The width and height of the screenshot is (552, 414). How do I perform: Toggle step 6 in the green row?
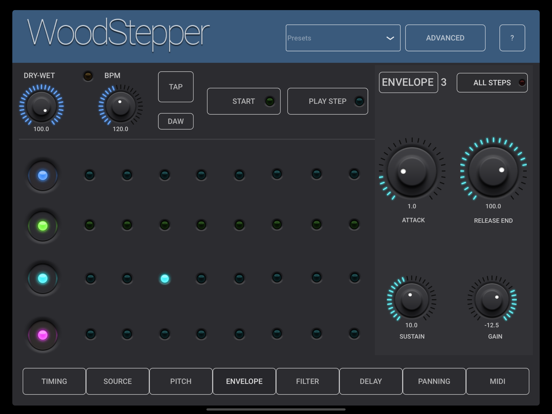pyautogui.click(x=277, y=224)
